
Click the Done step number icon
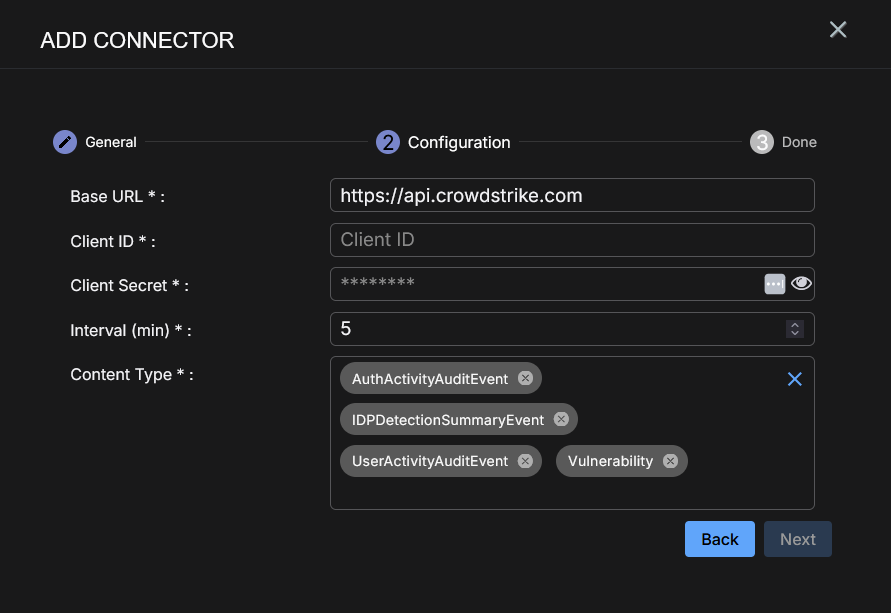point(762,142)
